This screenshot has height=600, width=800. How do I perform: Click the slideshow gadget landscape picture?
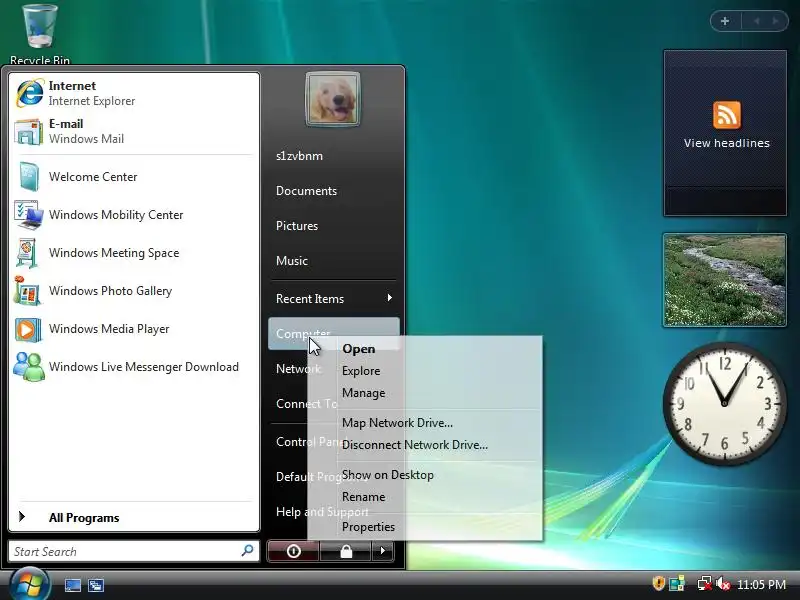click(724, 280)
